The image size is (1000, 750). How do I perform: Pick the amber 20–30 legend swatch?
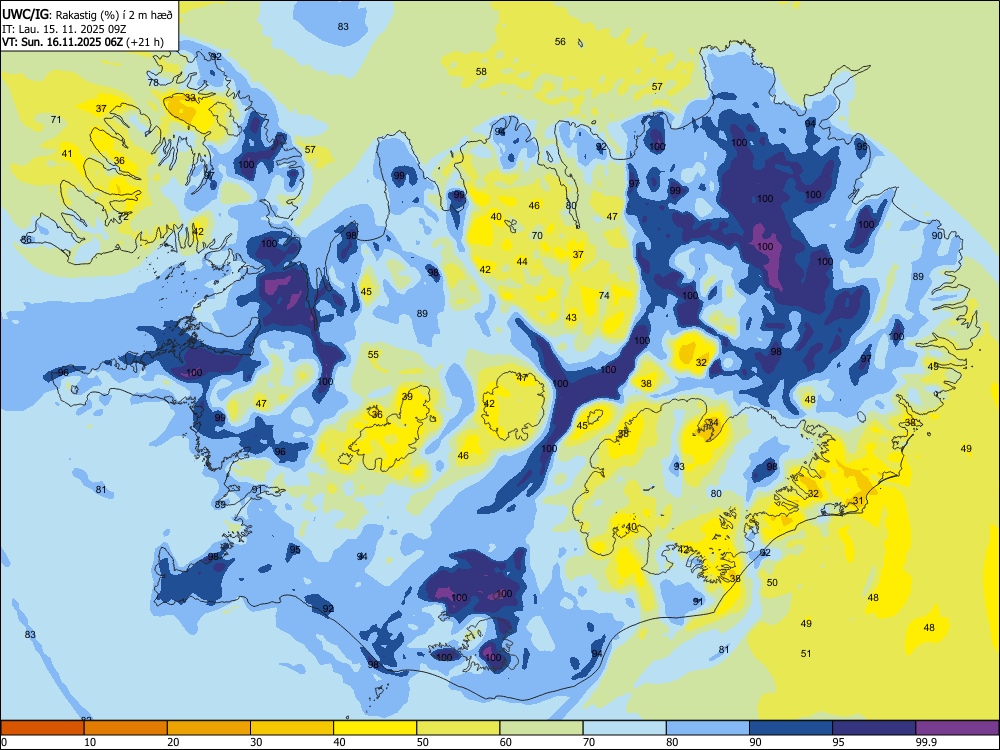click(x=209, y=728)
